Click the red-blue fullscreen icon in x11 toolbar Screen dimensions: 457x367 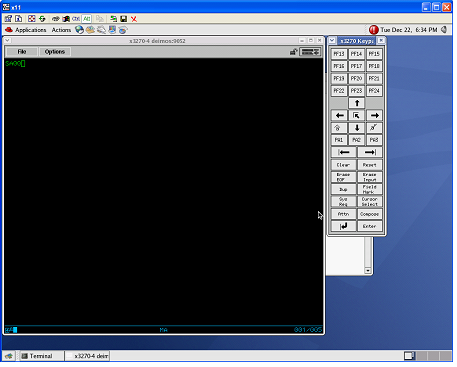tap(32, 19)
